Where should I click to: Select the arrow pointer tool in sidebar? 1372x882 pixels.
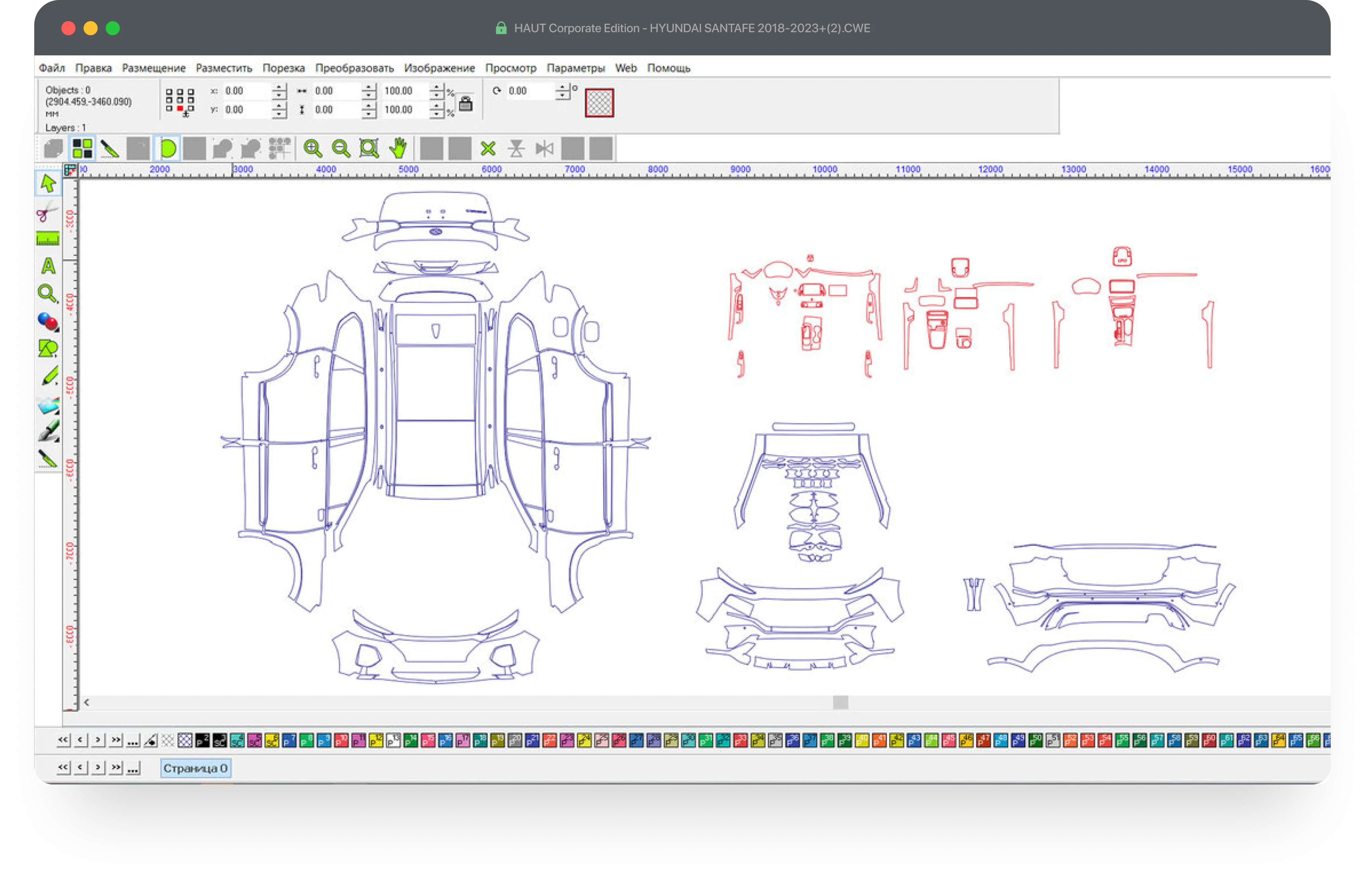[x=48, y=184]
